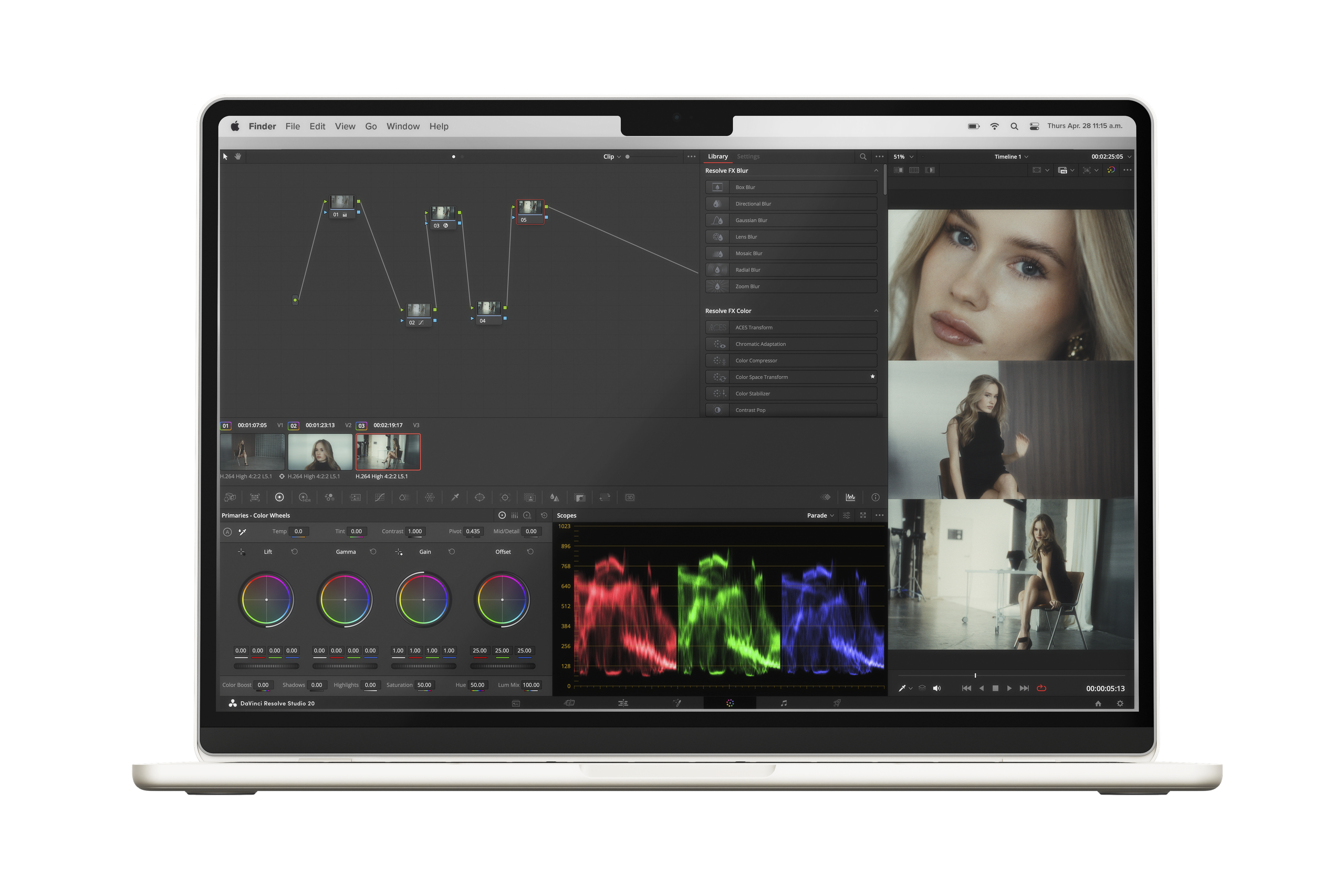Select the Color Space Transform effect

[x=791, y=377]
